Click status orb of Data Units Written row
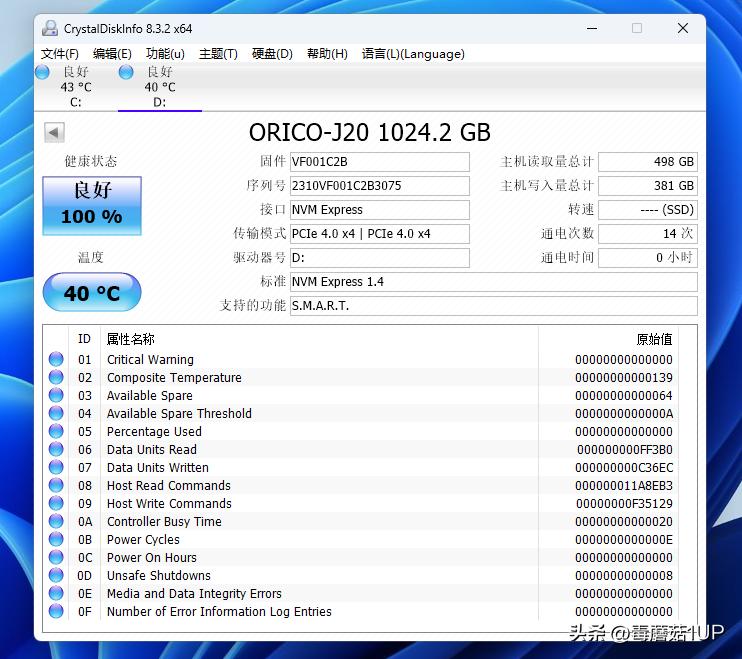 tap(56, 467)
